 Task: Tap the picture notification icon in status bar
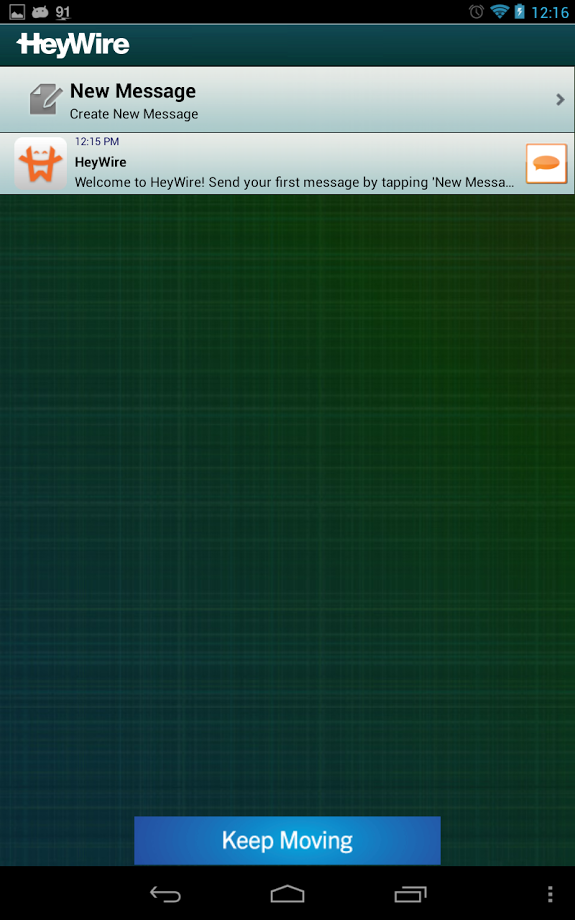click(17, 12)
